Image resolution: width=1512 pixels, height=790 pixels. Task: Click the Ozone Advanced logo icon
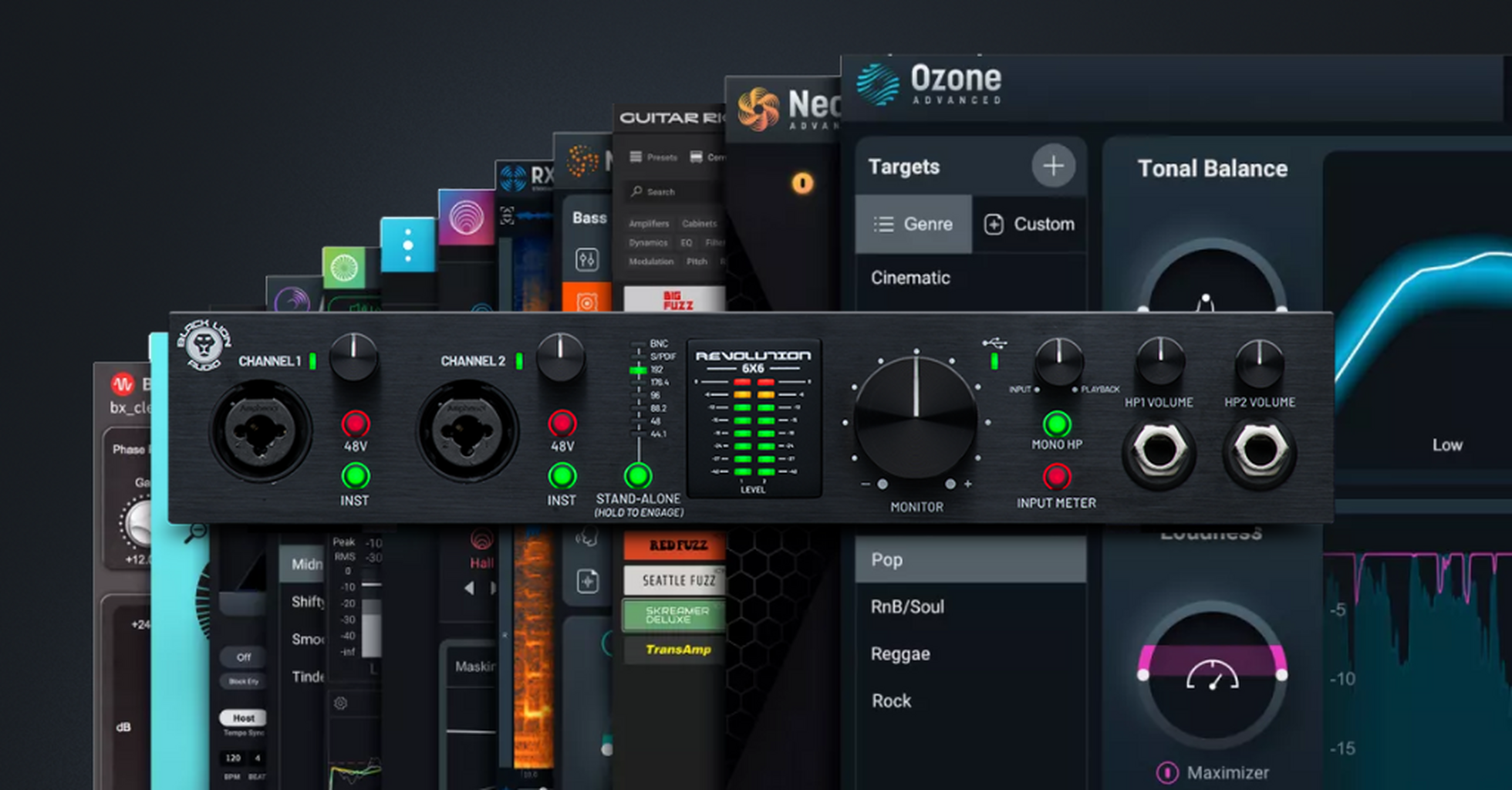click(x=878, y=83)
